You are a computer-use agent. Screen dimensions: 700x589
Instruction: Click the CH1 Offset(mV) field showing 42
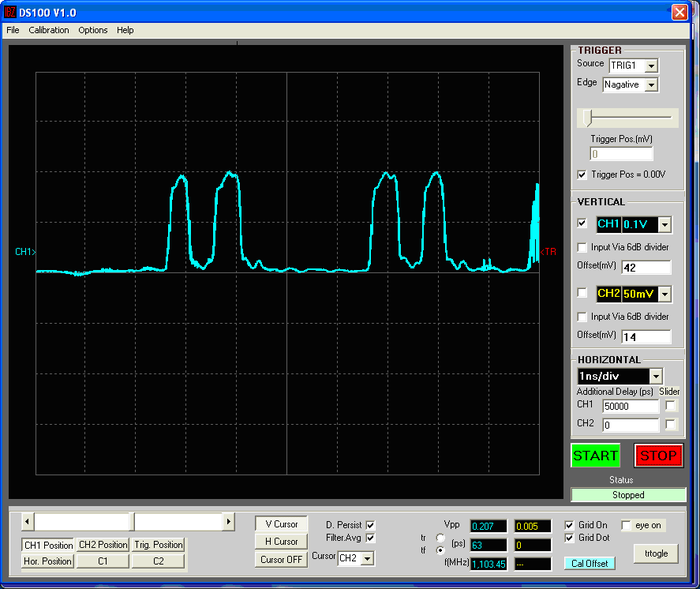point(646,267)
